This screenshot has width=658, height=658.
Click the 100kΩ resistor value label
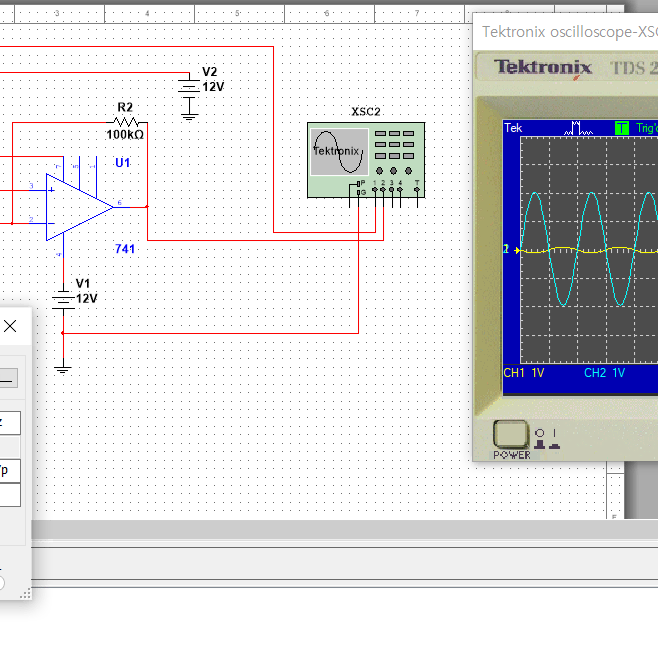pos(125,135)
